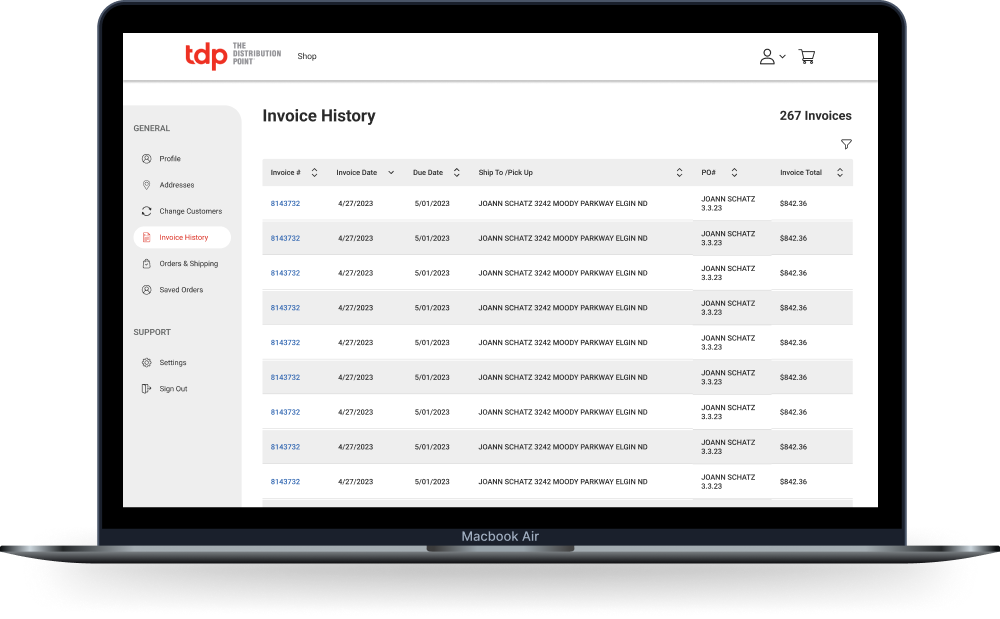Click the Sign Out door icon

[146, 389]
